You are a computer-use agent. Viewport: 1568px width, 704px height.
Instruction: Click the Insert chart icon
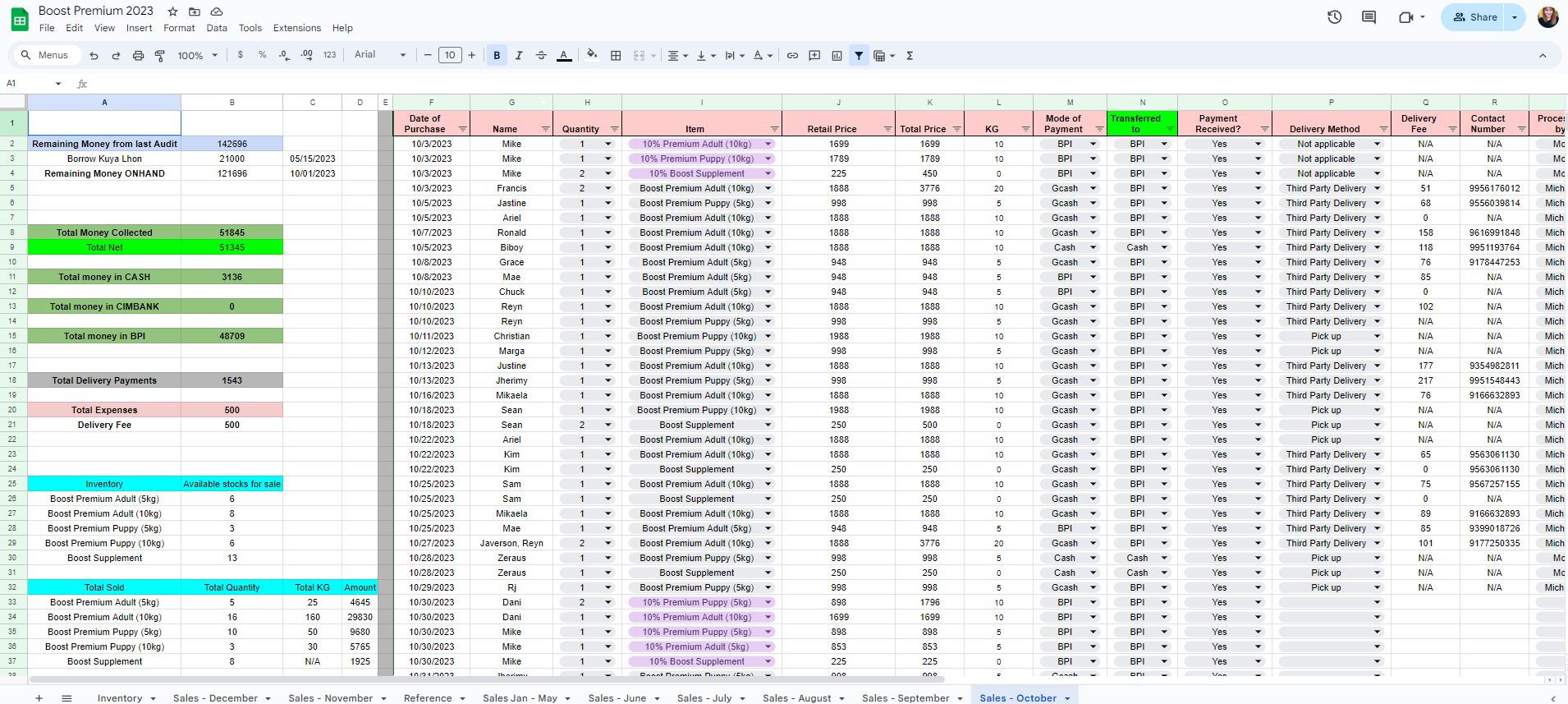click(x=837, y=56)
